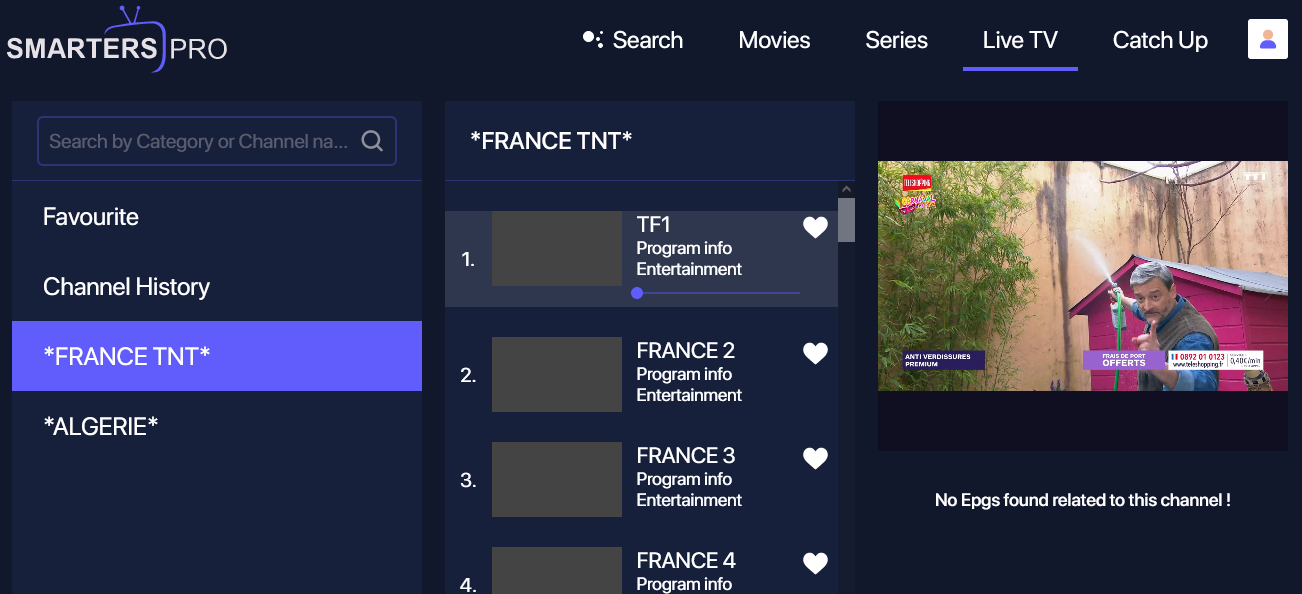The height and width of the screenshot is (594, 1302).
Task: Click the TF1 program progress slider
Action: coord(716,293)
